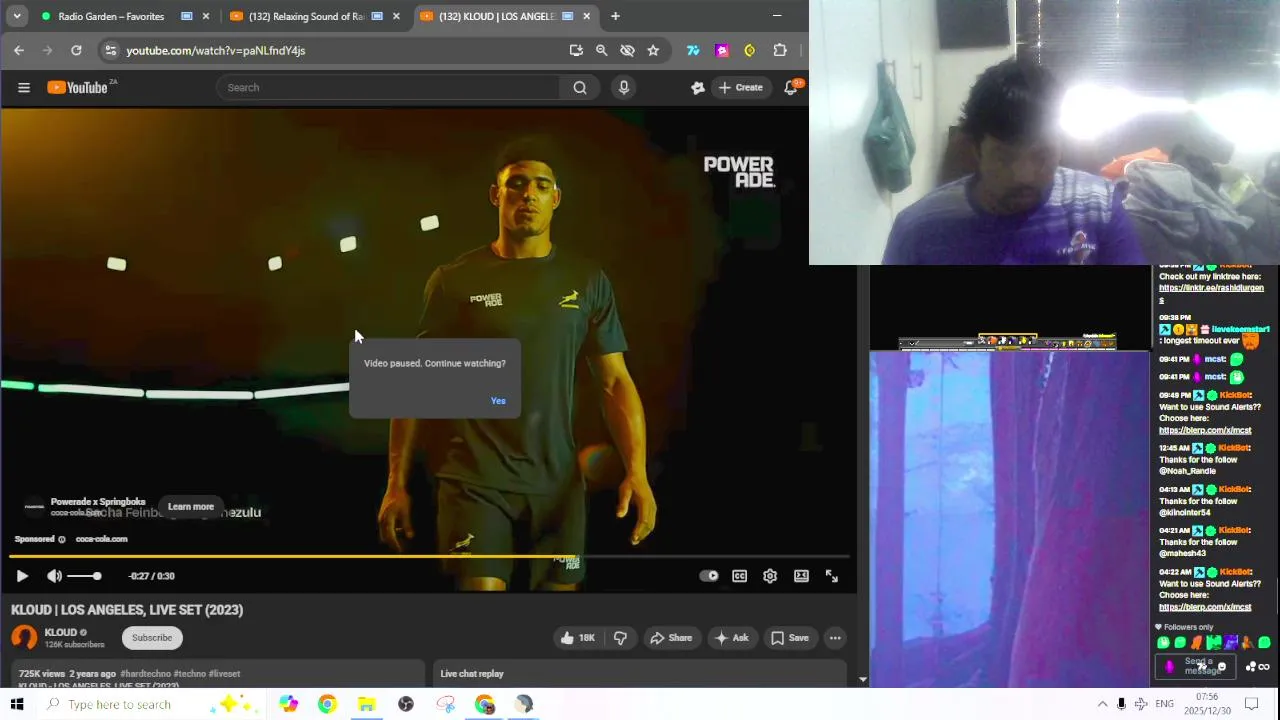
Task: Click Yes to continue watching
Action: (498, 401)
